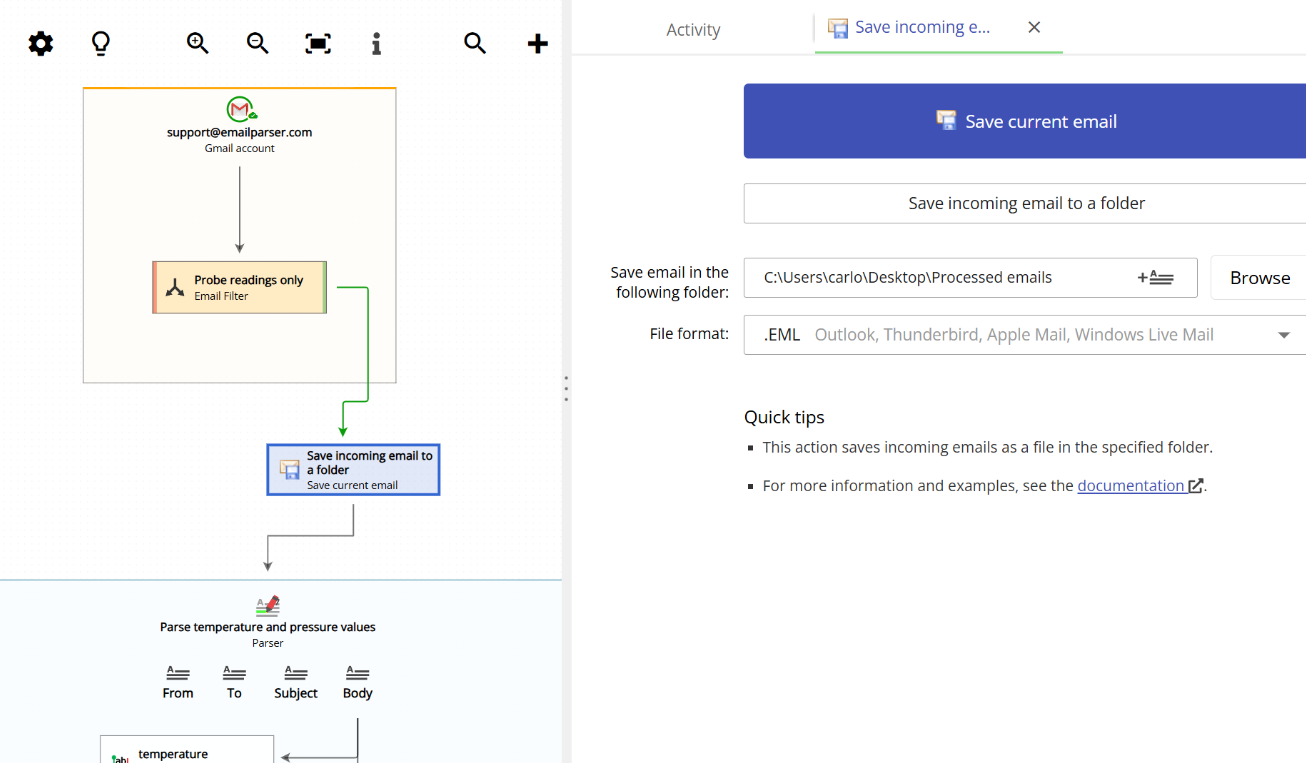Click the info icon in the toolbar
This screenshot has height=763, width=1306.
click(x=376, y=43)
